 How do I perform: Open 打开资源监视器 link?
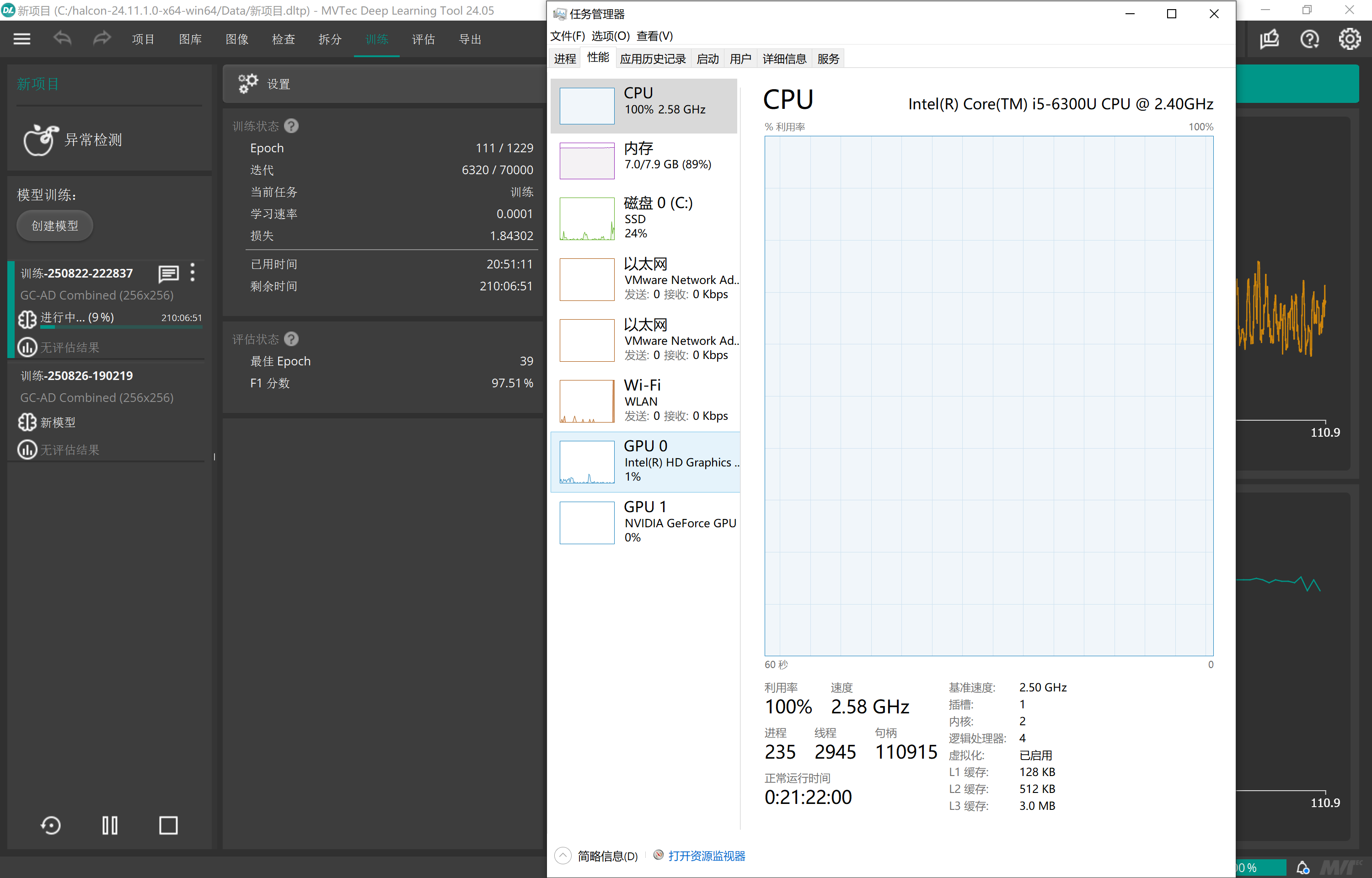[706, 856]
